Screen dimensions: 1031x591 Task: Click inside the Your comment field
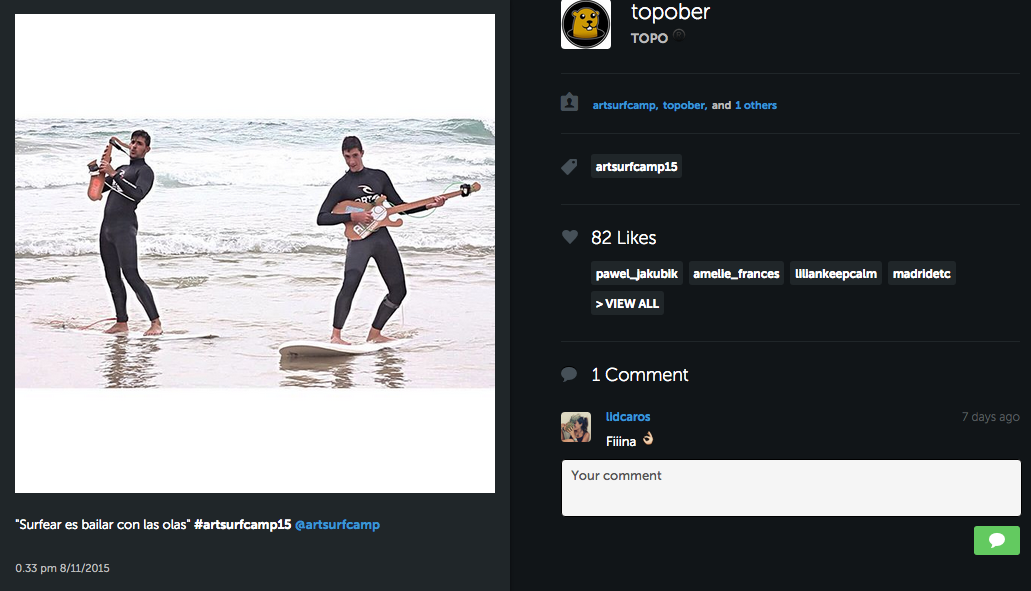(790, 487)
